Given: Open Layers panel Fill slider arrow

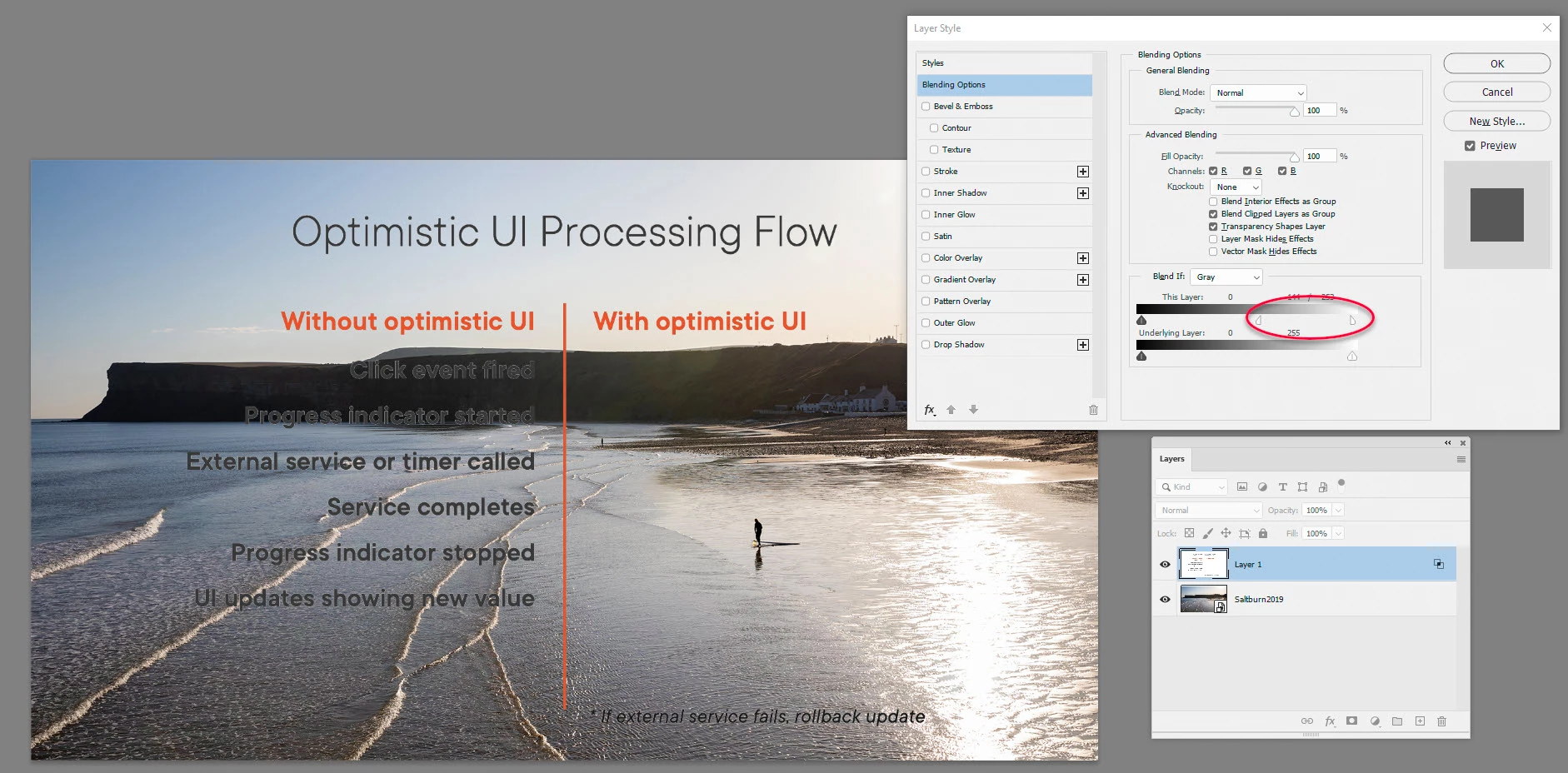Looking at the screenshot, I should (x=1338, y=533).
